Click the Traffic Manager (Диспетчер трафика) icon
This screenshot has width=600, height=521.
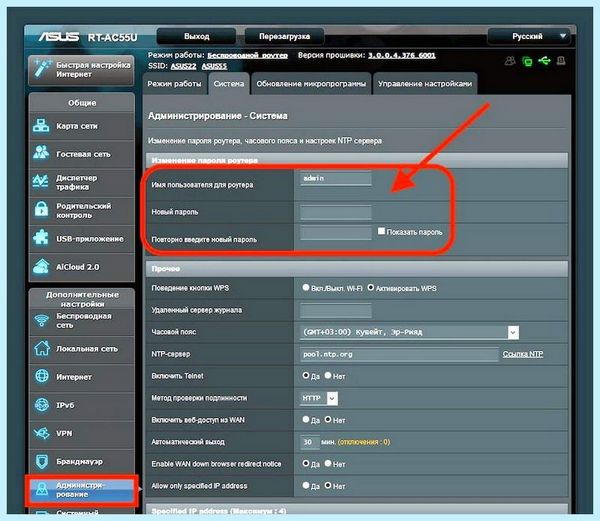coord(41,181)
